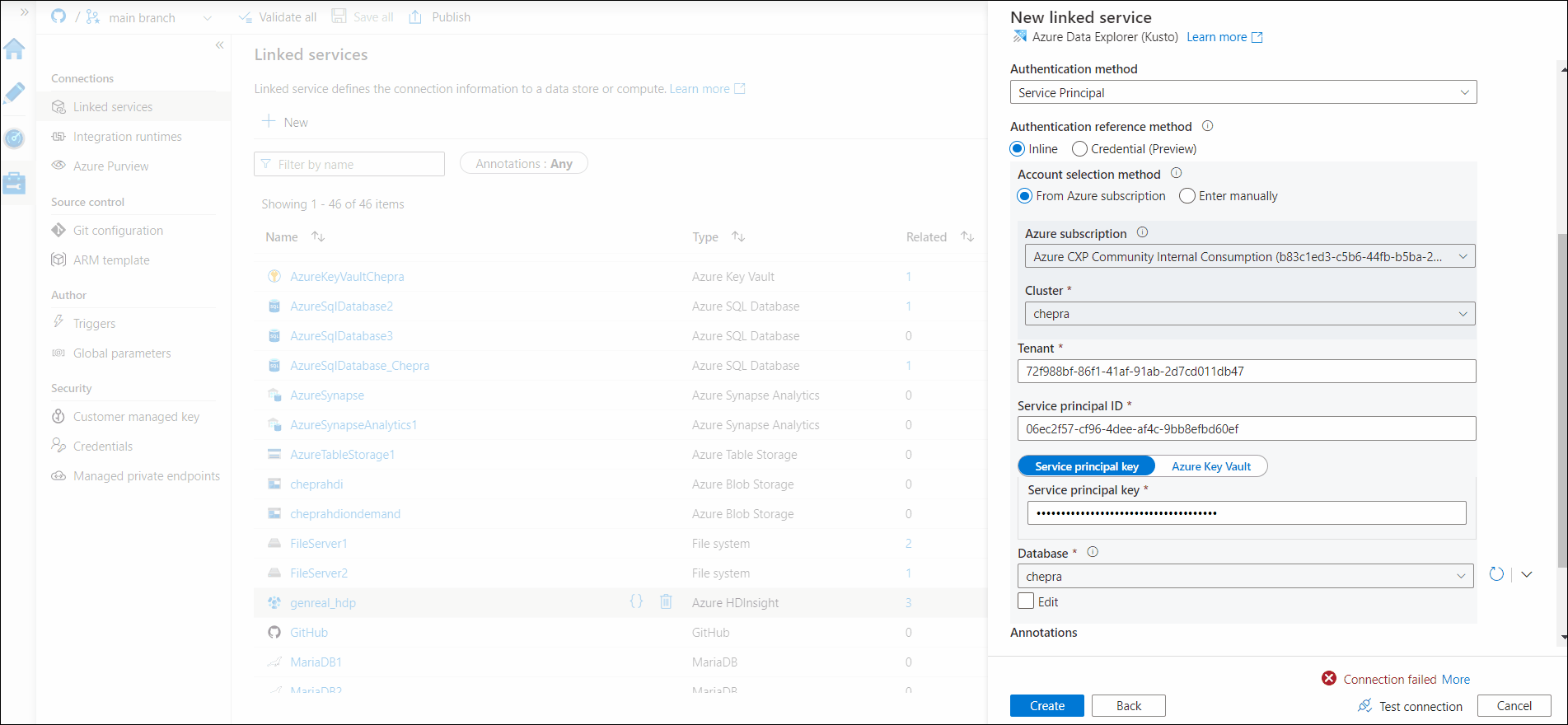Open the Manage toolbox icon

coord(14,183)
